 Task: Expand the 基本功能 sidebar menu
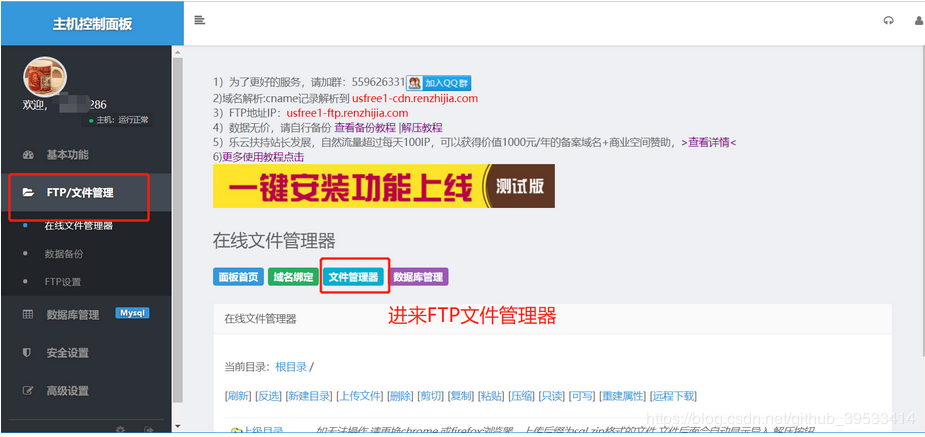[x=66, y=155]
